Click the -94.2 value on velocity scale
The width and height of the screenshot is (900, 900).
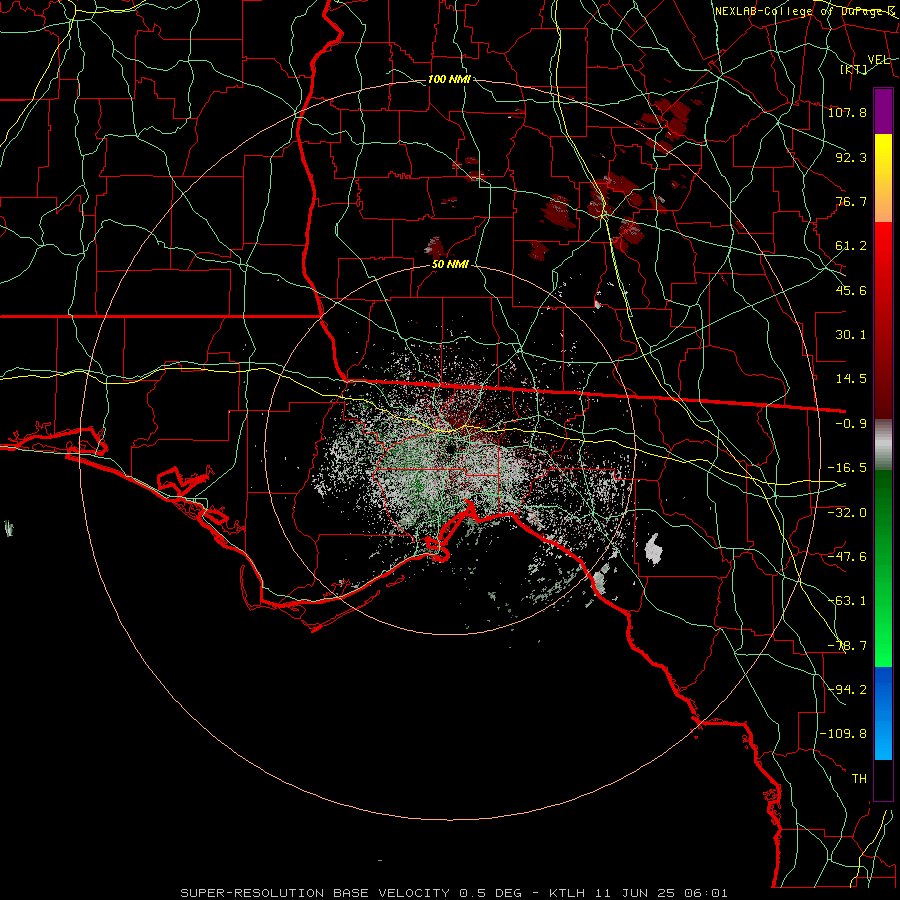[847, 689]
